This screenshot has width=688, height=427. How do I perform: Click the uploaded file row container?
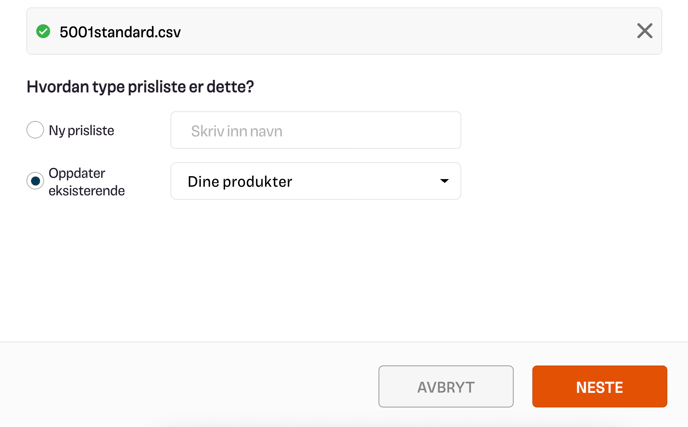pos(344,31)
